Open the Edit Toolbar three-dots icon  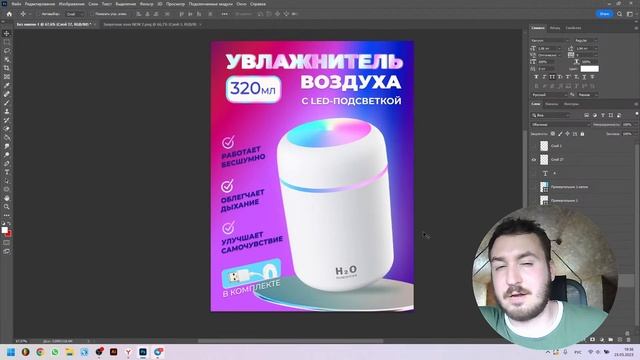coord(7,215)
